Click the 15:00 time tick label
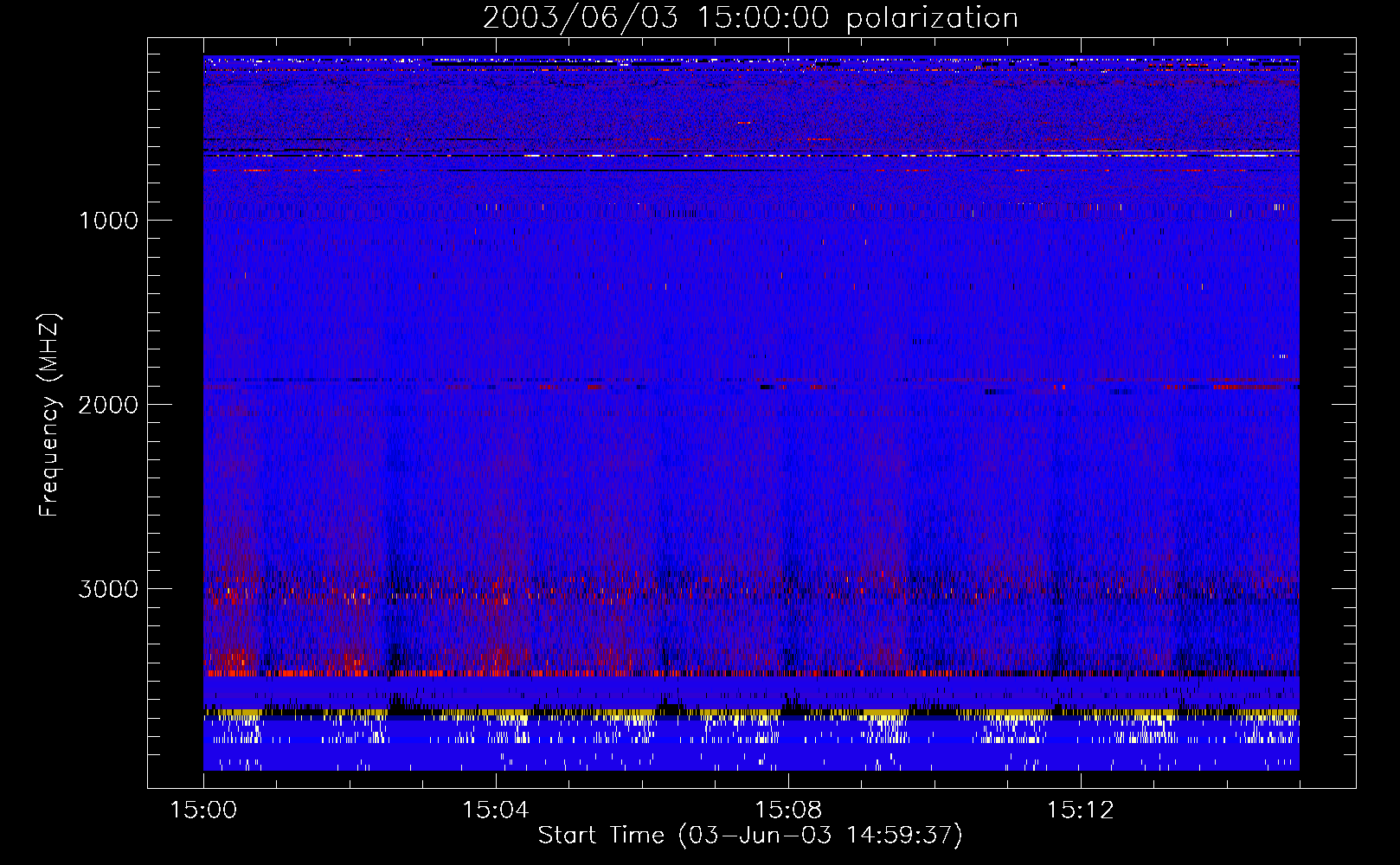The width and height of the screenshot is (1400, 865). pyautogui.click(x=203, y=811)
